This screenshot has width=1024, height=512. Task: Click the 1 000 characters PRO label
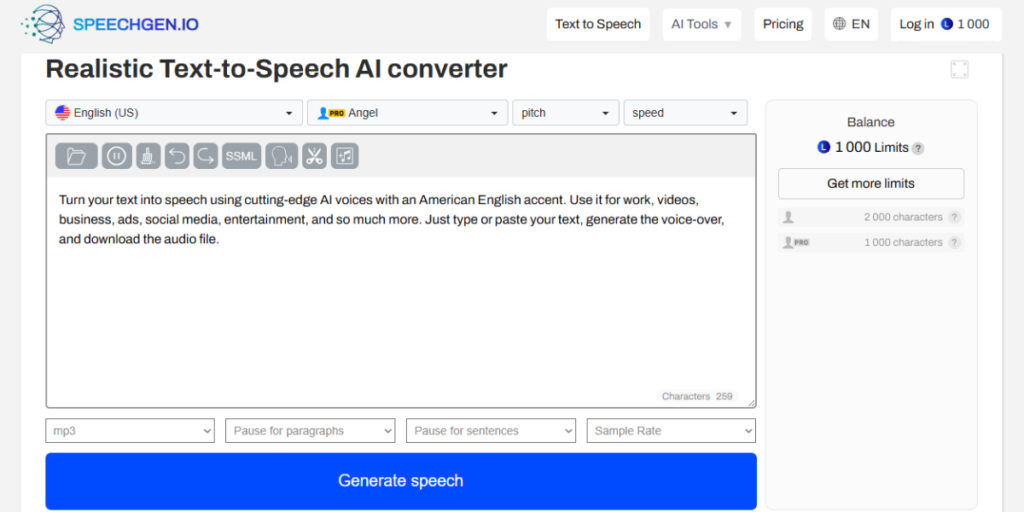(x=903, y=242)
